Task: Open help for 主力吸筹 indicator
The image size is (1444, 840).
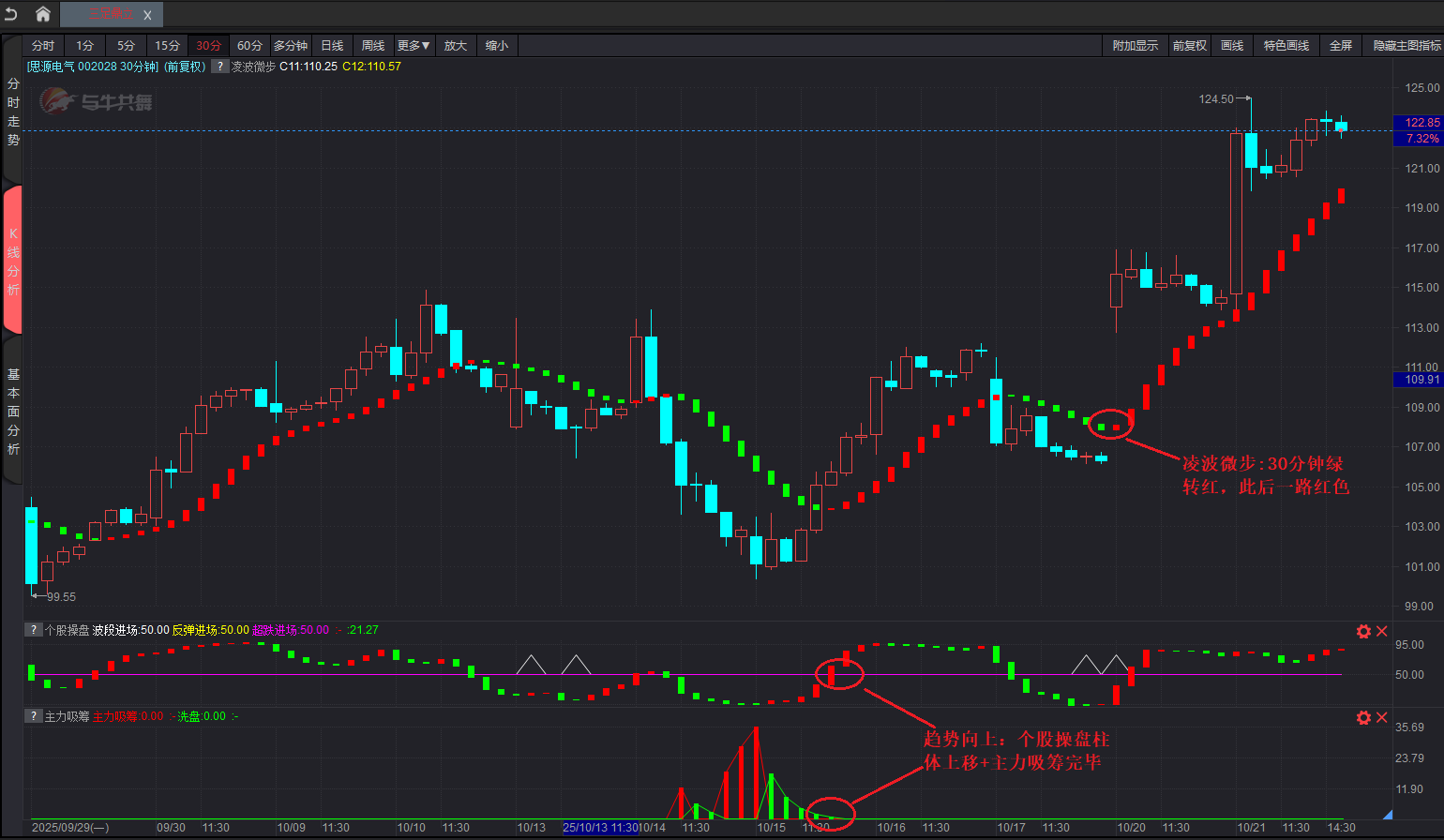Action: click(x=34, y=716)
